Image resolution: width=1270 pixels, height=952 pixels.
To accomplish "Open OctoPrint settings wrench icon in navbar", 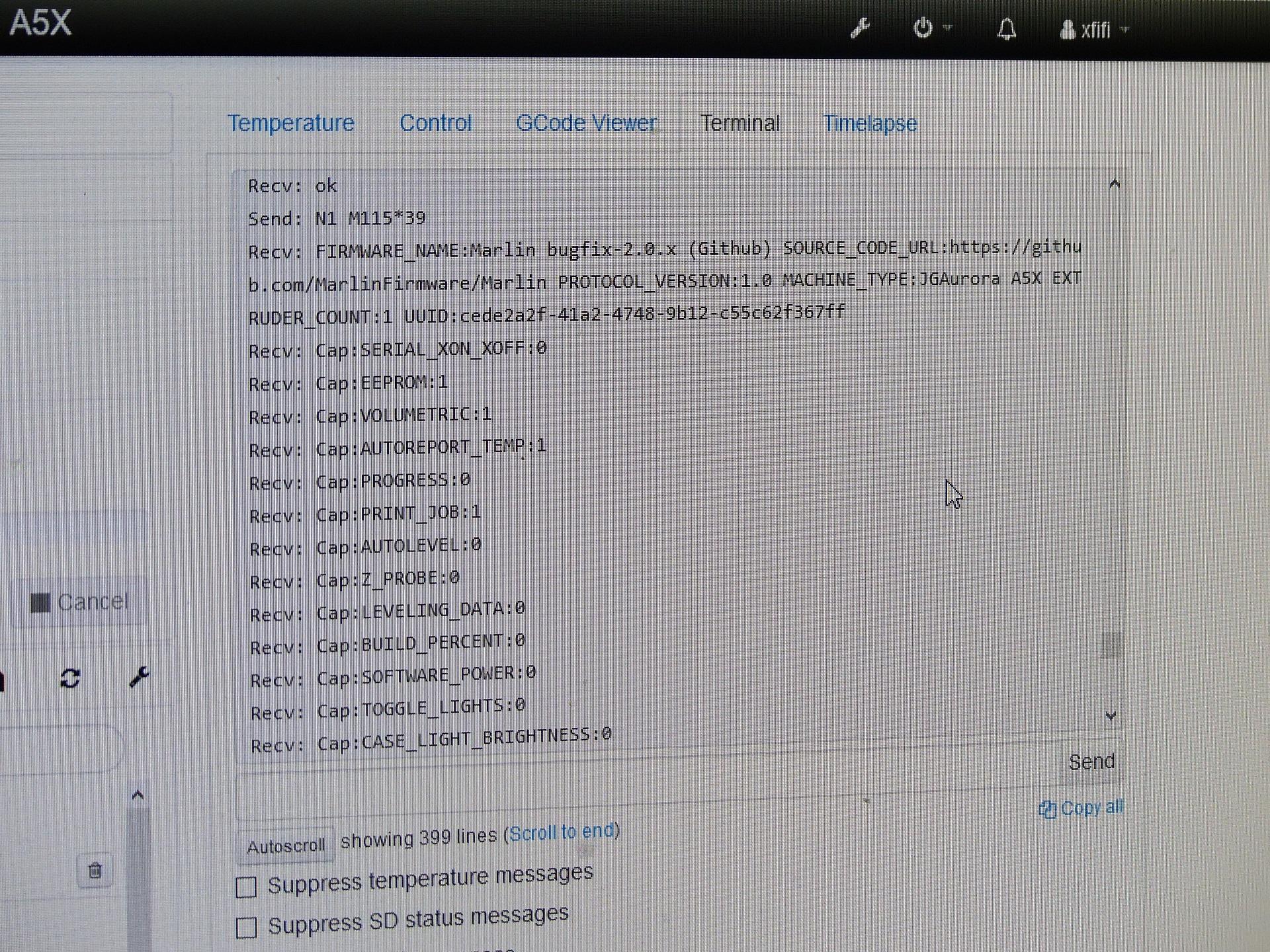I will coord(859,28).
